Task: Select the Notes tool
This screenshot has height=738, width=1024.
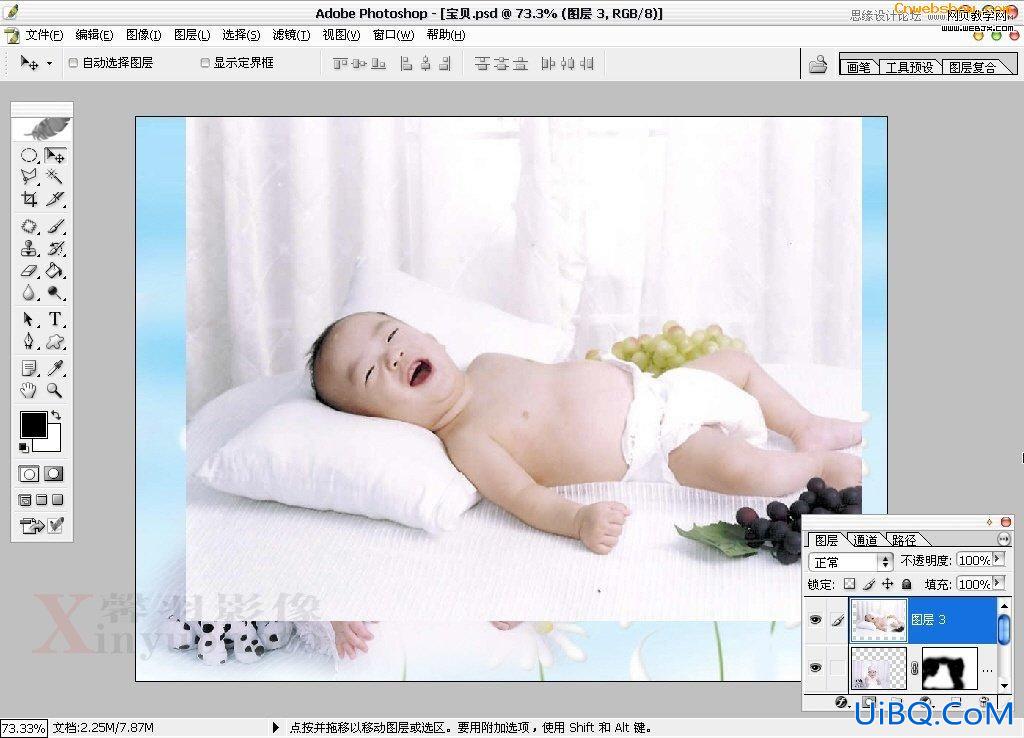Action: click(29, 368)
